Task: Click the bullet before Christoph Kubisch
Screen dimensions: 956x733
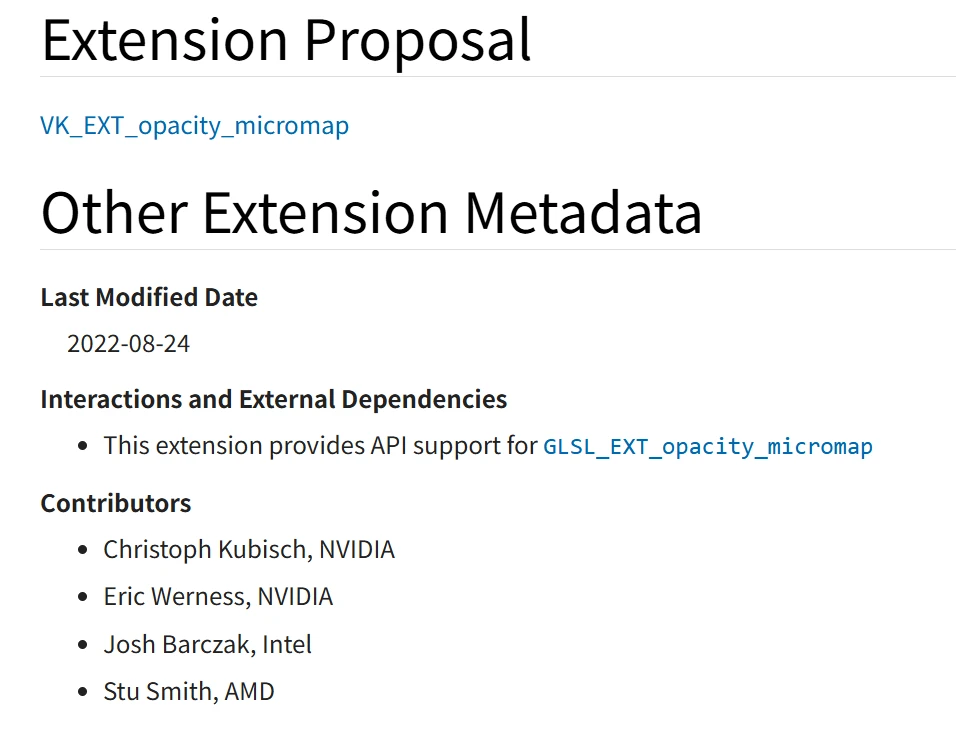Action: (83, 550)
